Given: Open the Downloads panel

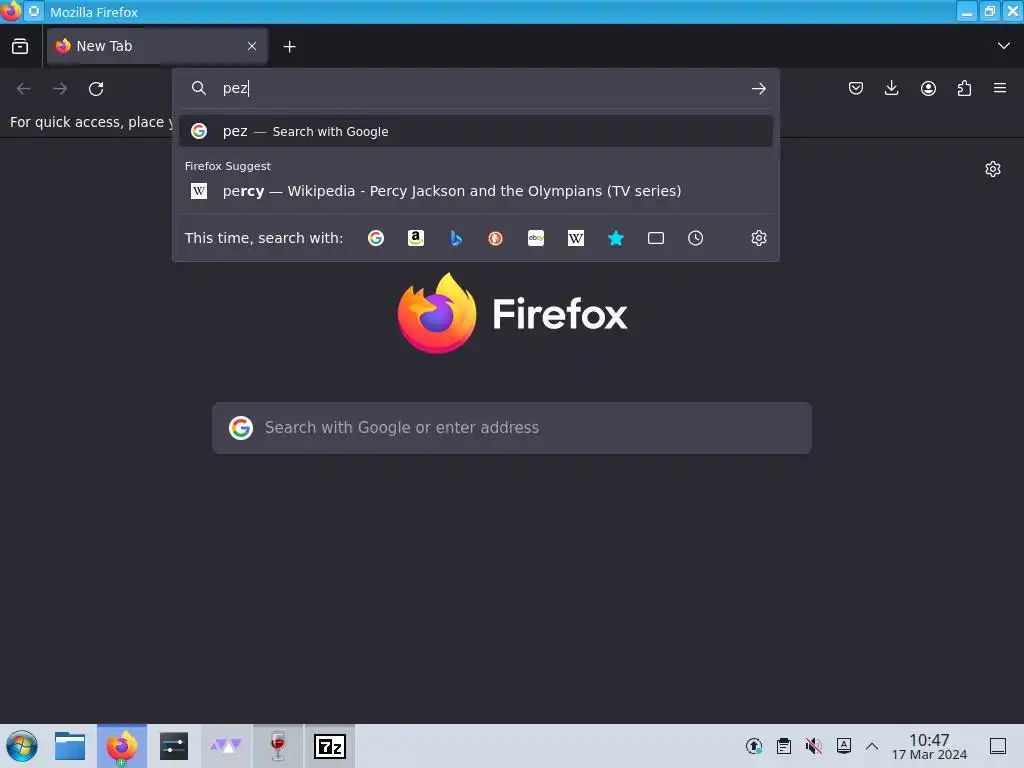Looking at the screenshot, I should (x=891, y=88).
